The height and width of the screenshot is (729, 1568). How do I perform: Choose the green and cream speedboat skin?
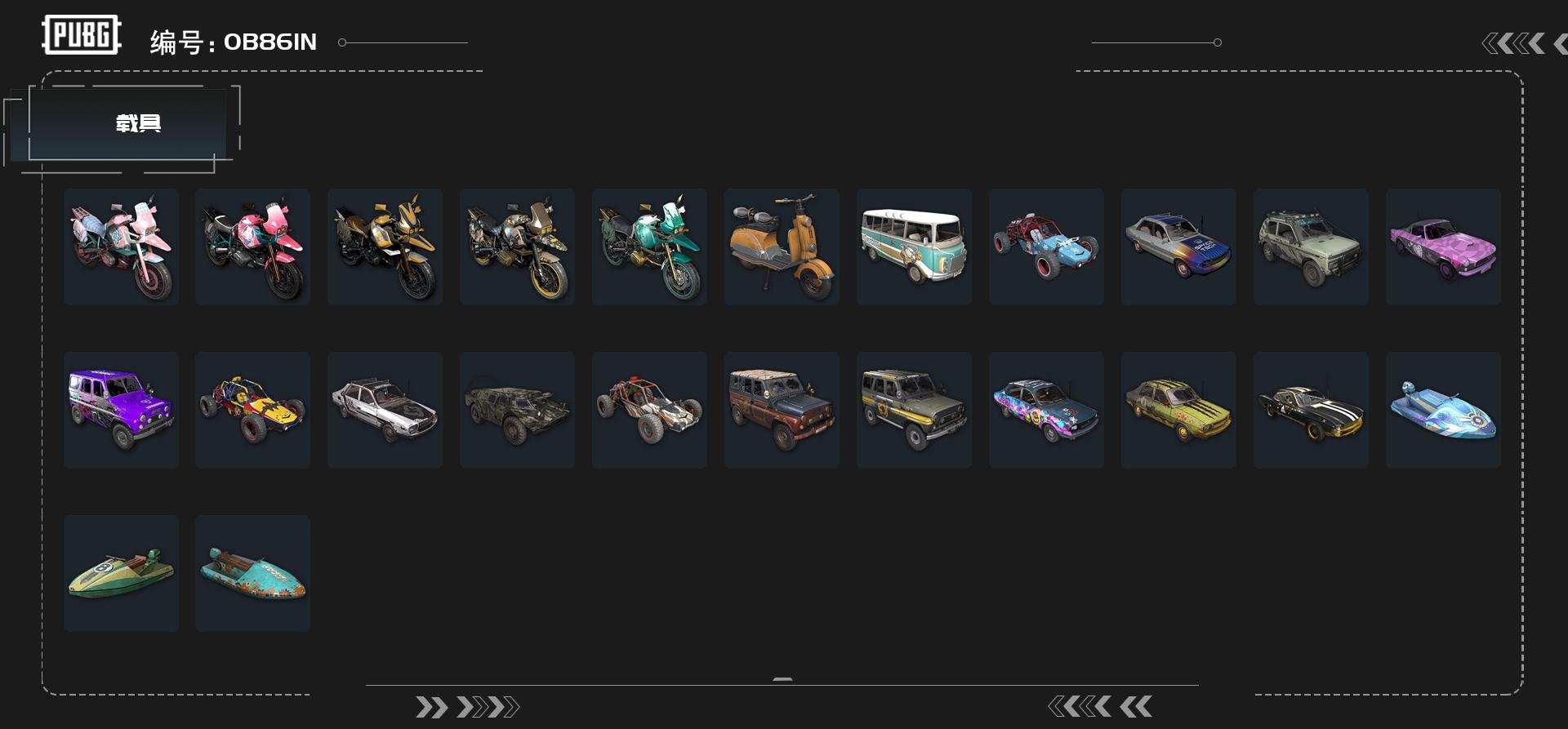coord(121,573)
